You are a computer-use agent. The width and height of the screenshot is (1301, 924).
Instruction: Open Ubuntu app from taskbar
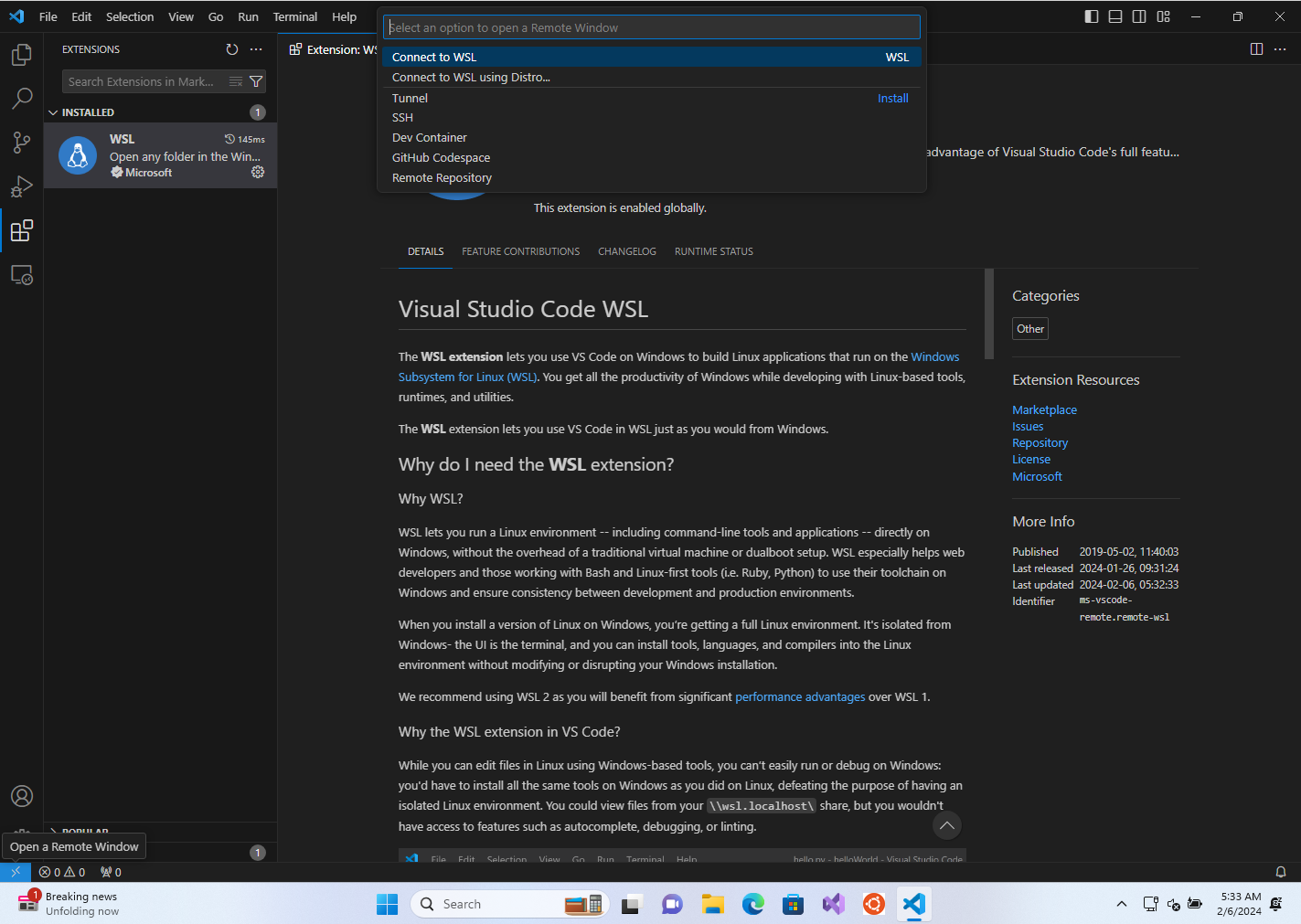(873, 904)
